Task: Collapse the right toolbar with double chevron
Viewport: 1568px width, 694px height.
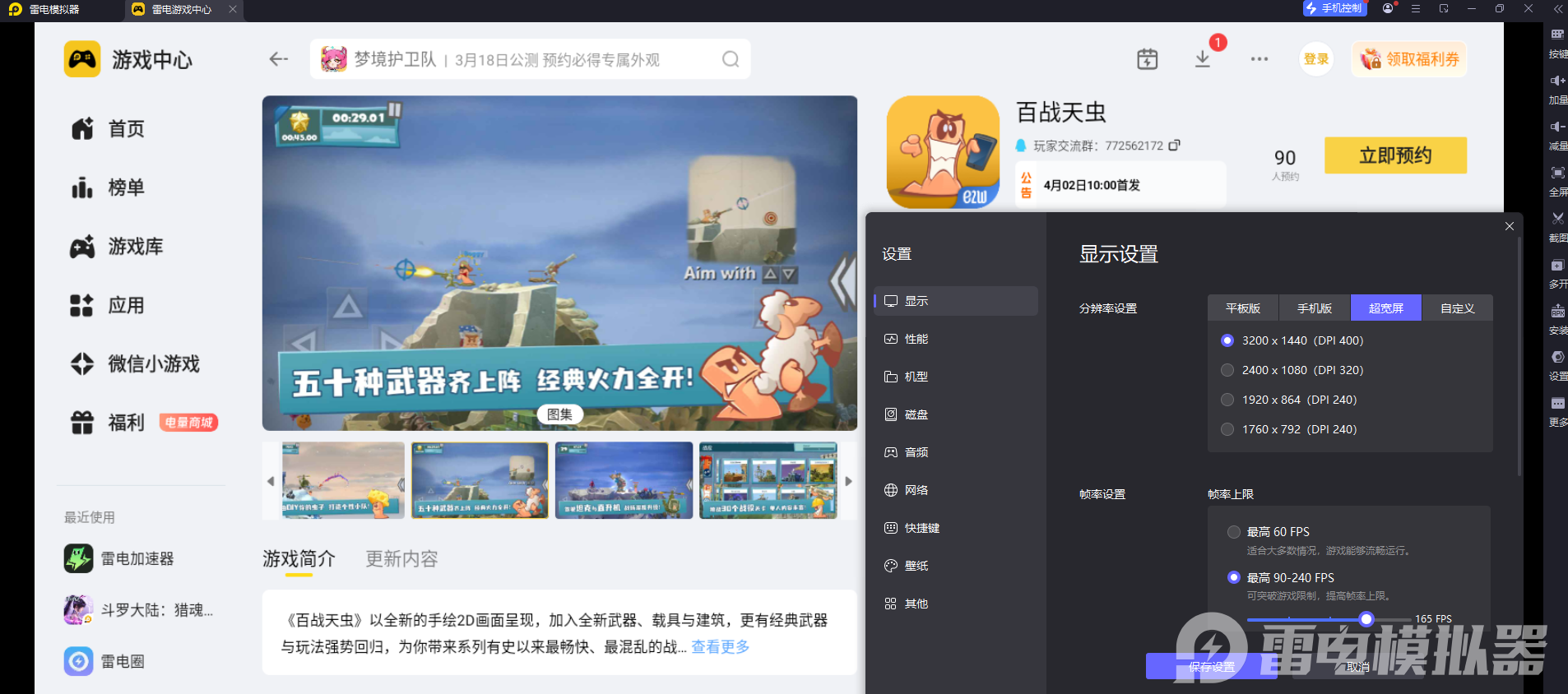Action: click(x=1557, y=9)
